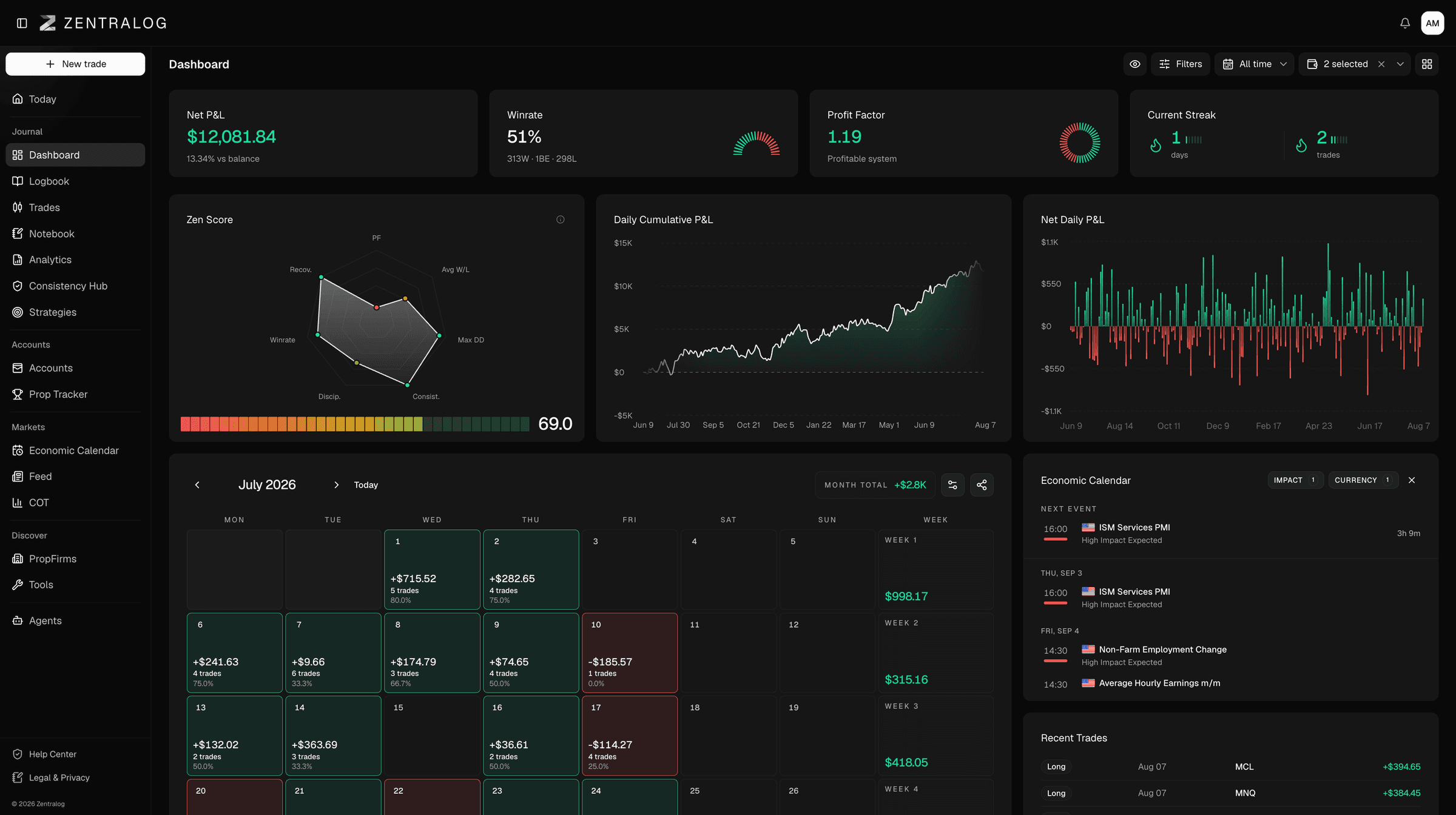Clear Economic Calendar filters X
This screenshot has height=815, width=1456.
tap(1412, 480)
